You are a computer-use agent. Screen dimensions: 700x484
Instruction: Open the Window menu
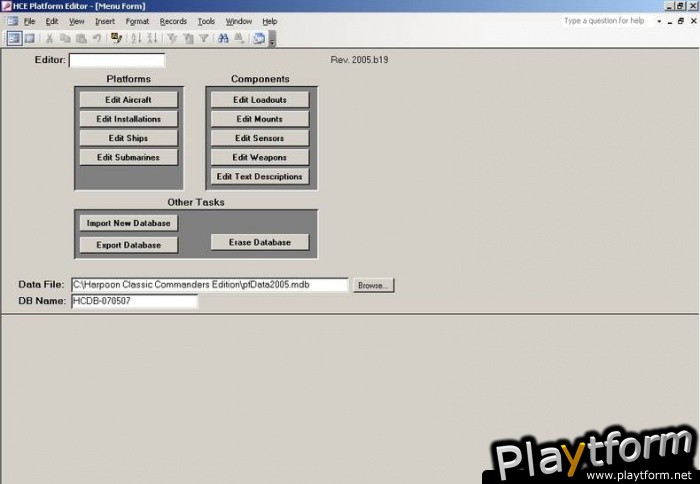(238, 21)
